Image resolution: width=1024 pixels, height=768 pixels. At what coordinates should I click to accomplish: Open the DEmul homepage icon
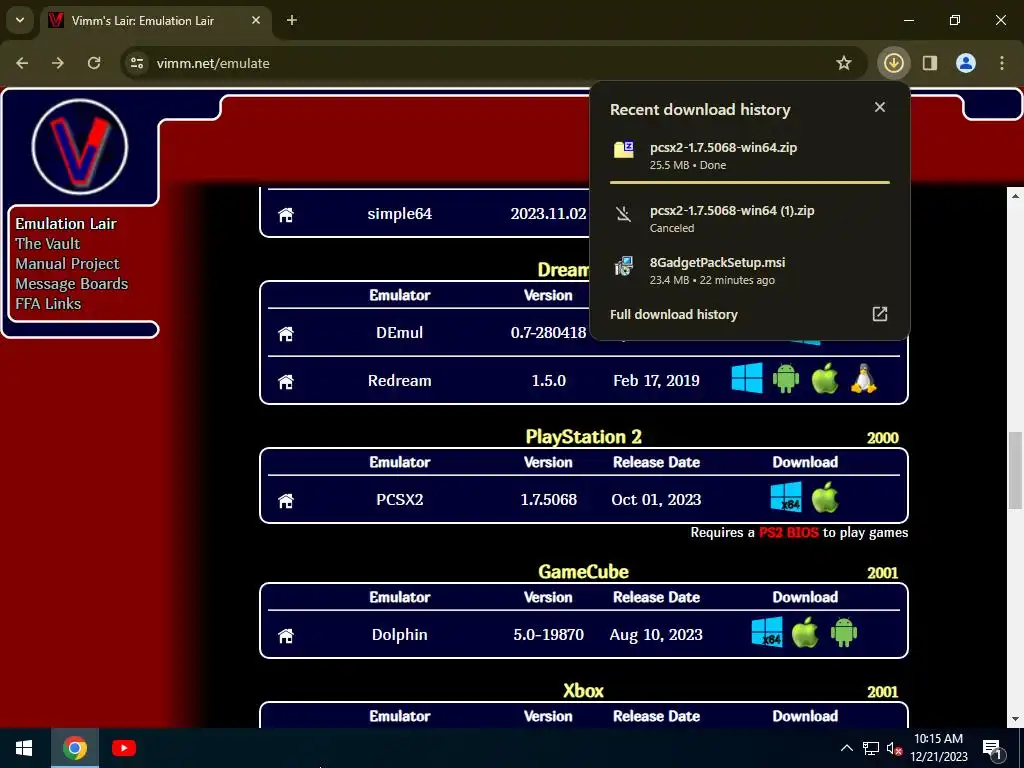click(285, 334)
